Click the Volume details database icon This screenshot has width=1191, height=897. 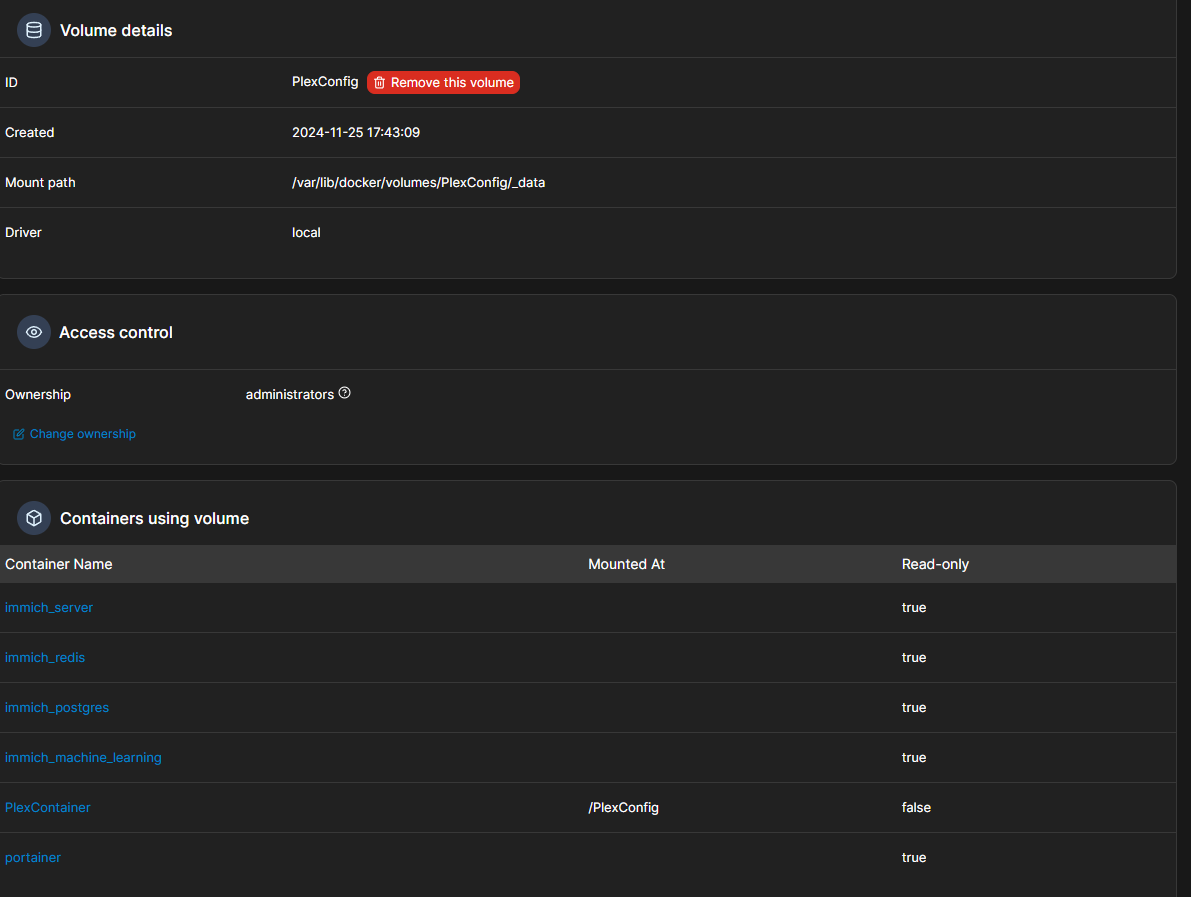[34, 30]
